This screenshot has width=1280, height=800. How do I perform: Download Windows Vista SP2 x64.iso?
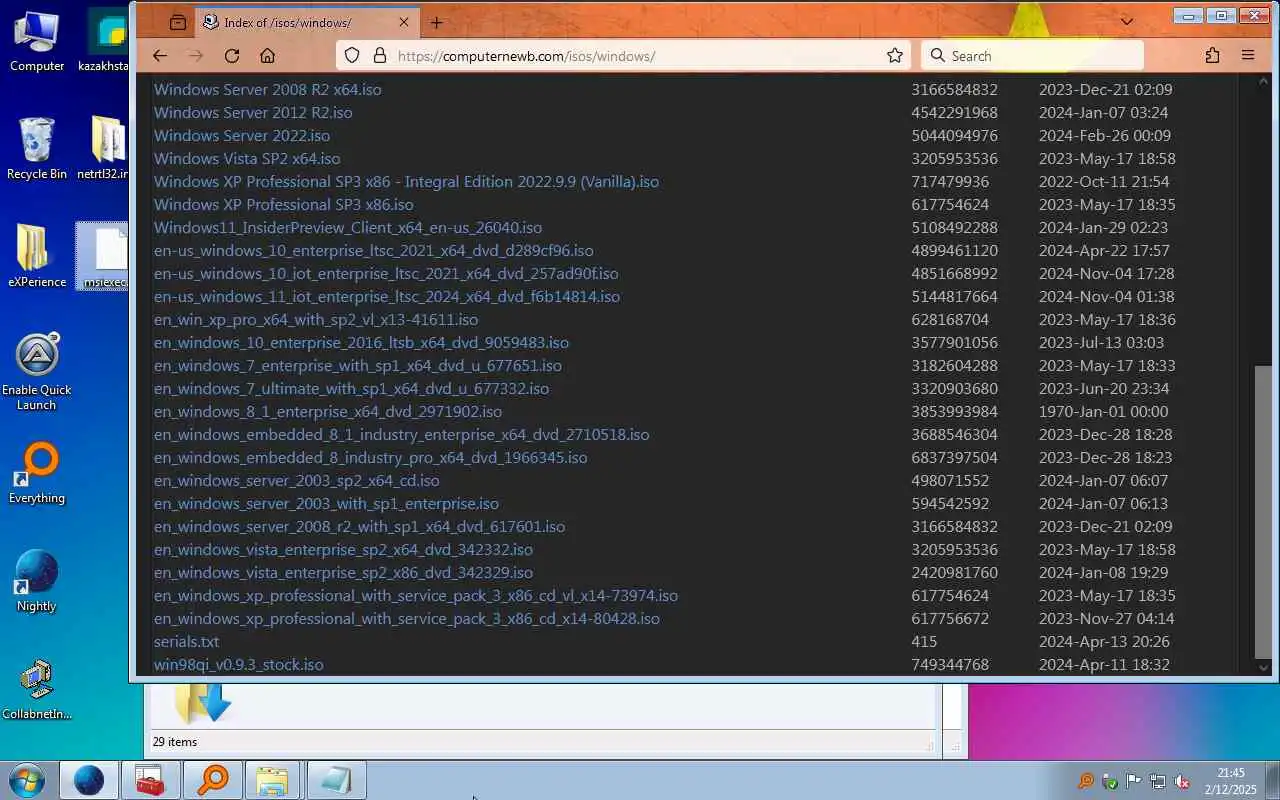(247, 158)
